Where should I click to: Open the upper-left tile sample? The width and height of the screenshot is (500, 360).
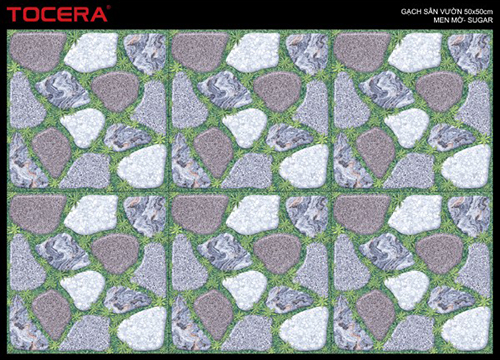tap(88, 110)
